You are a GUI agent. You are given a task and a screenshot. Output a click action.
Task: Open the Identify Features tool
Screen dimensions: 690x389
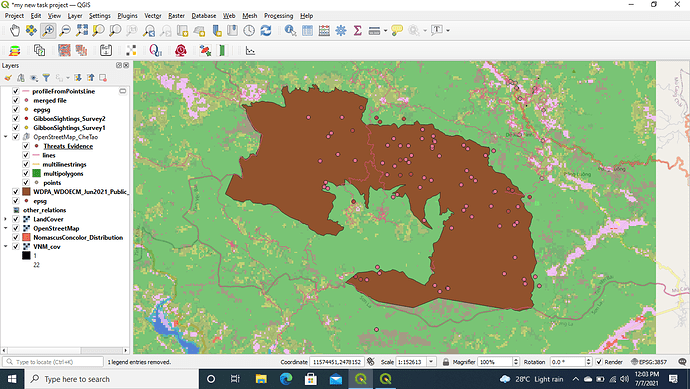[x=290, y=30]
